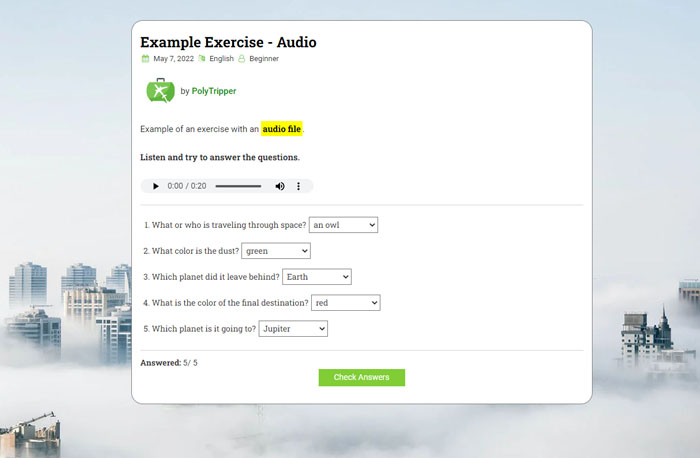
Task: Click the calendar icon beside the date
Action: [145, 59]
